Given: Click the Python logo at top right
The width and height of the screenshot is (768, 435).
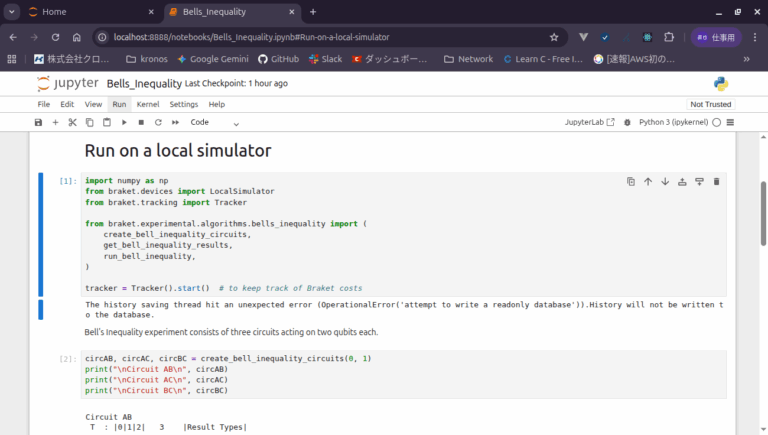Looking at the screenshot, I should pyautogui.click(x=721, y=84).
